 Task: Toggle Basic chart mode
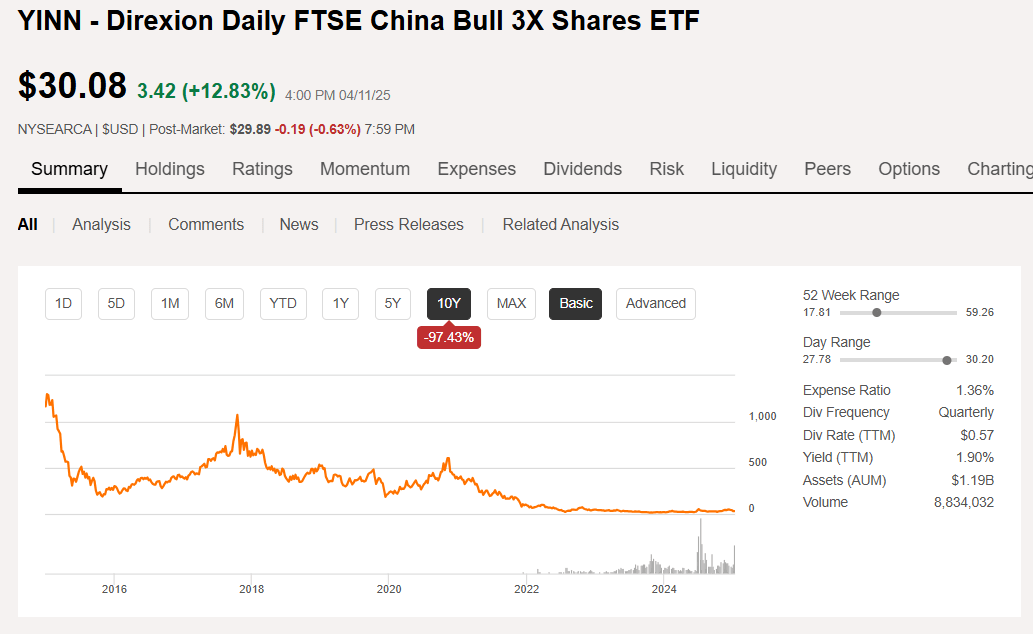pyautogui.click(x=575, y=303)
